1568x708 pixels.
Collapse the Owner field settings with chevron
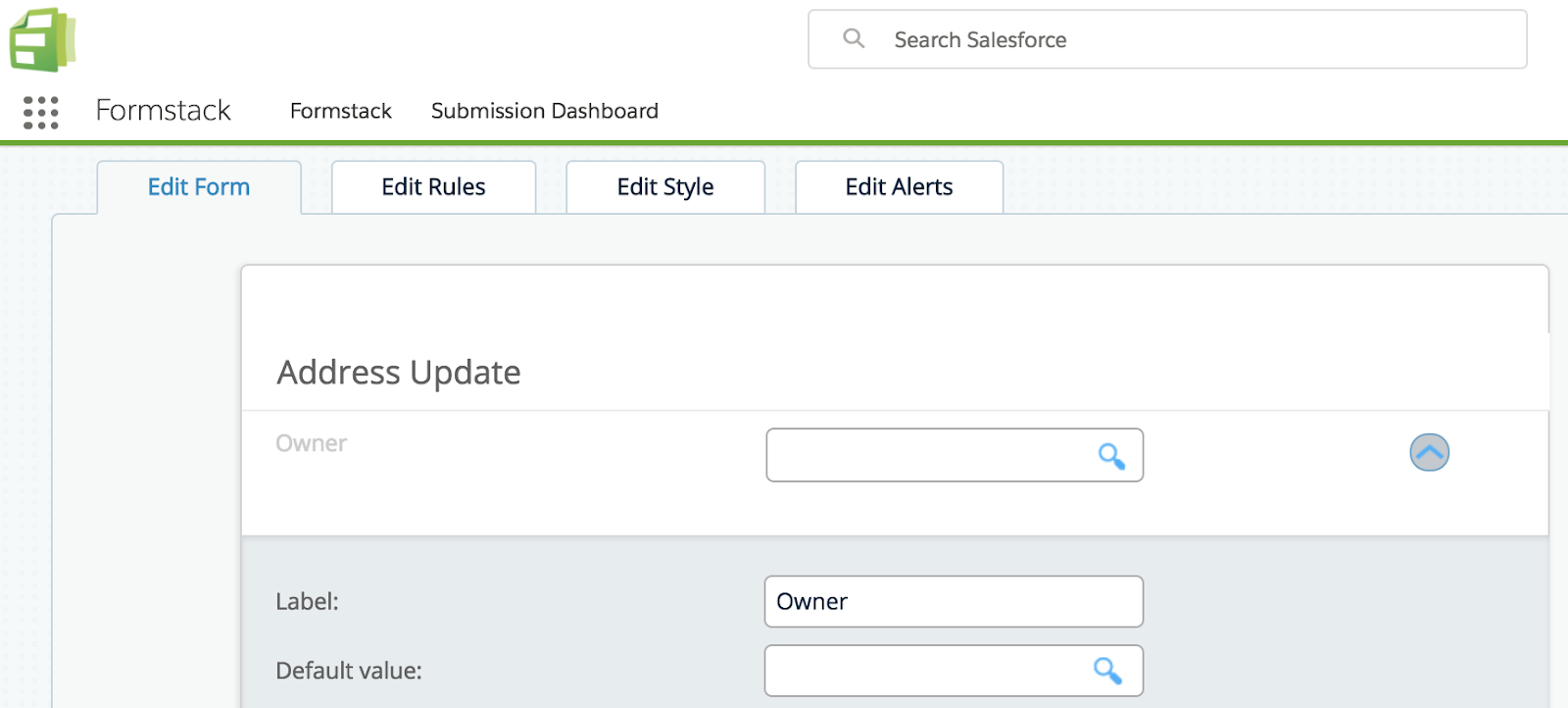pyautogui.click(x=1429, y=452)
